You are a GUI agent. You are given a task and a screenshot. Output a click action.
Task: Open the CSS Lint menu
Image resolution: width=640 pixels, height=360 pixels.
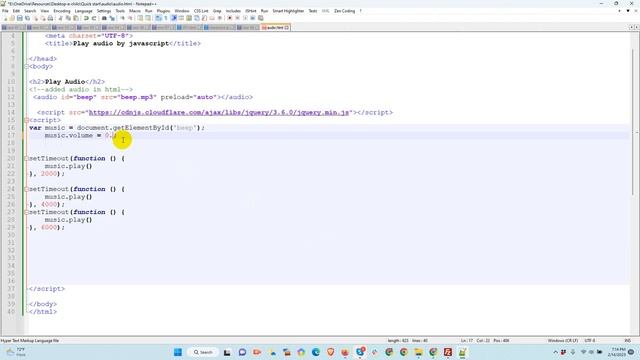point(201,11)
